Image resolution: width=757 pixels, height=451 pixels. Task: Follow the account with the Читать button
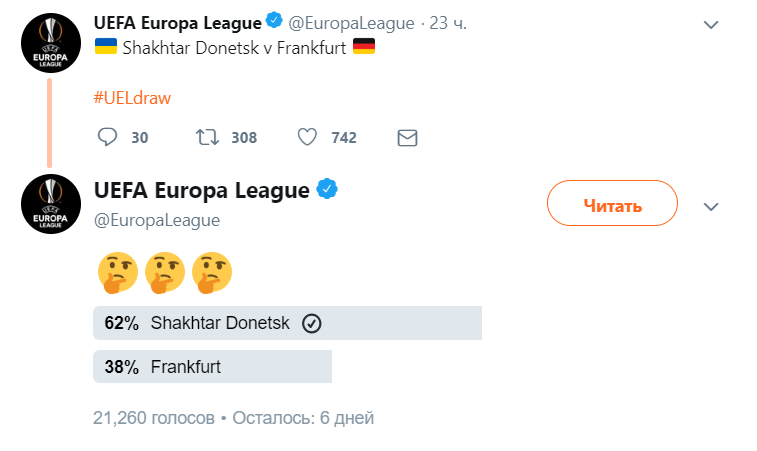[x=612, y=206]
